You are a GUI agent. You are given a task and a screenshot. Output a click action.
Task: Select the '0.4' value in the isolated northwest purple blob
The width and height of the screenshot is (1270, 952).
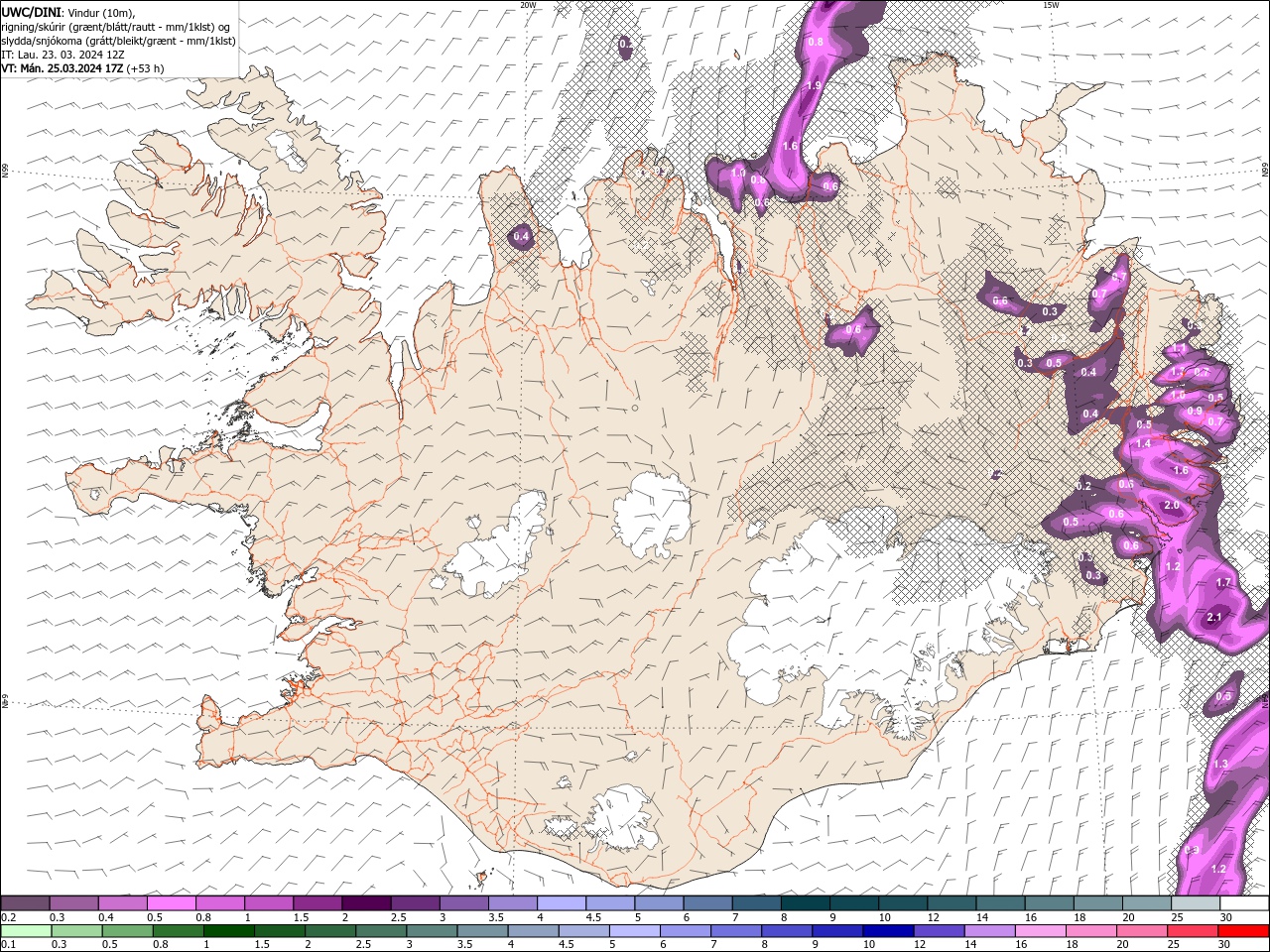[520, 237]
